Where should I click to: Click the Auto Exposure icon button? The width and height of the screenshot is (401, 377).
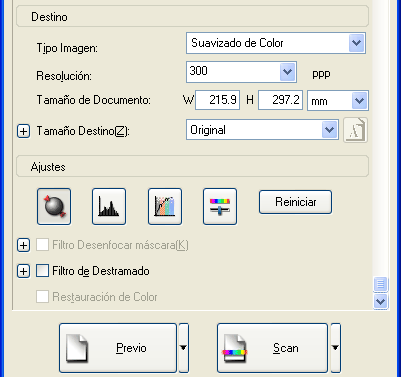coord(54,206)
